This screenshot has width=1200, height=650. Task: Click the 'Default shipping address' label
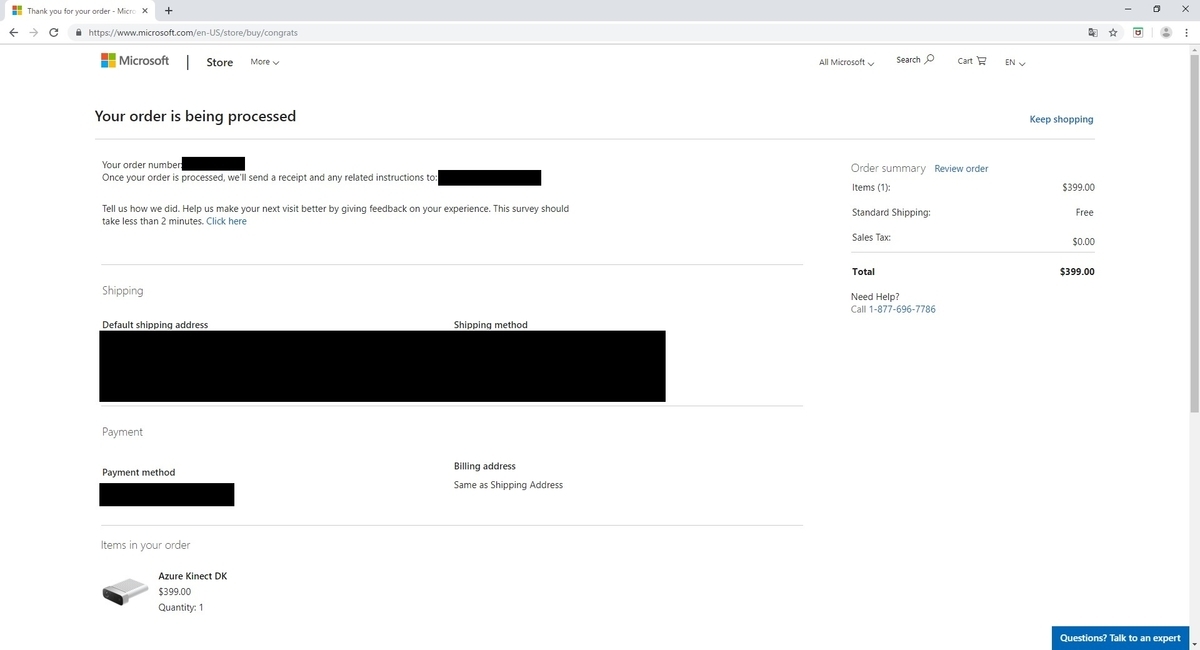pyautogui.click(x=155, y=325)
